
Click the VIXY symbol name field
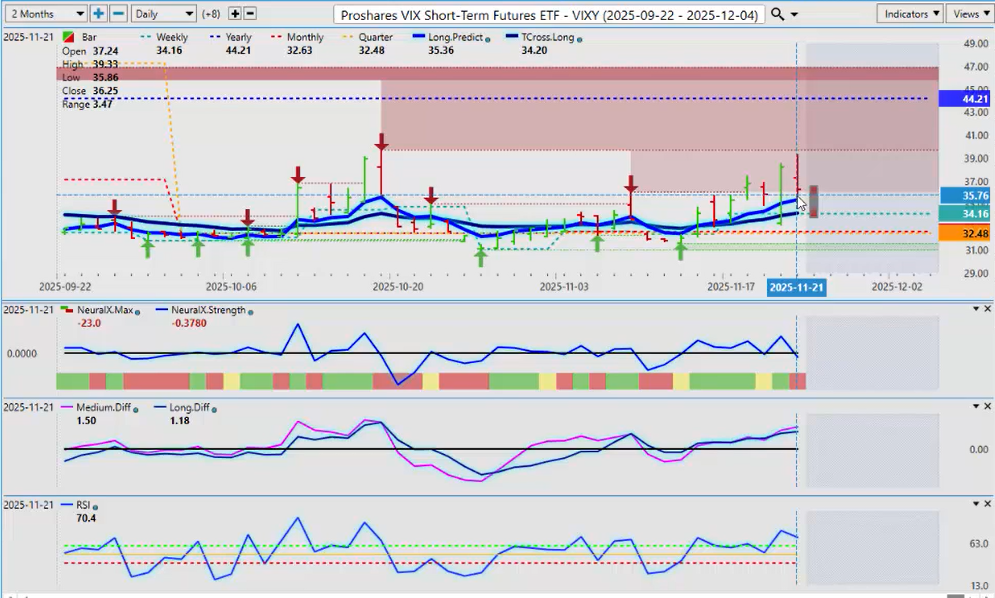pos(550,14)
